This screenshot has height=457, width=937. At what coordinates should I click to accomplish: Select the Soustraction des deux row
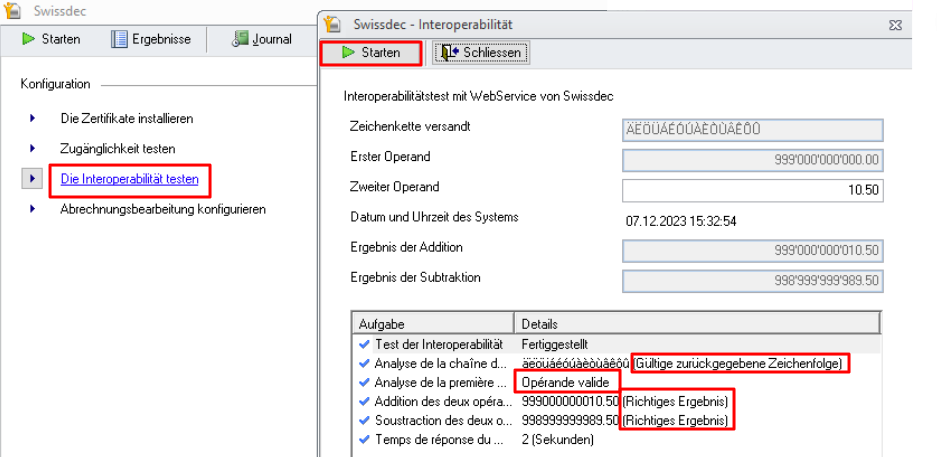pyautogui.click(x=617, y=421)
